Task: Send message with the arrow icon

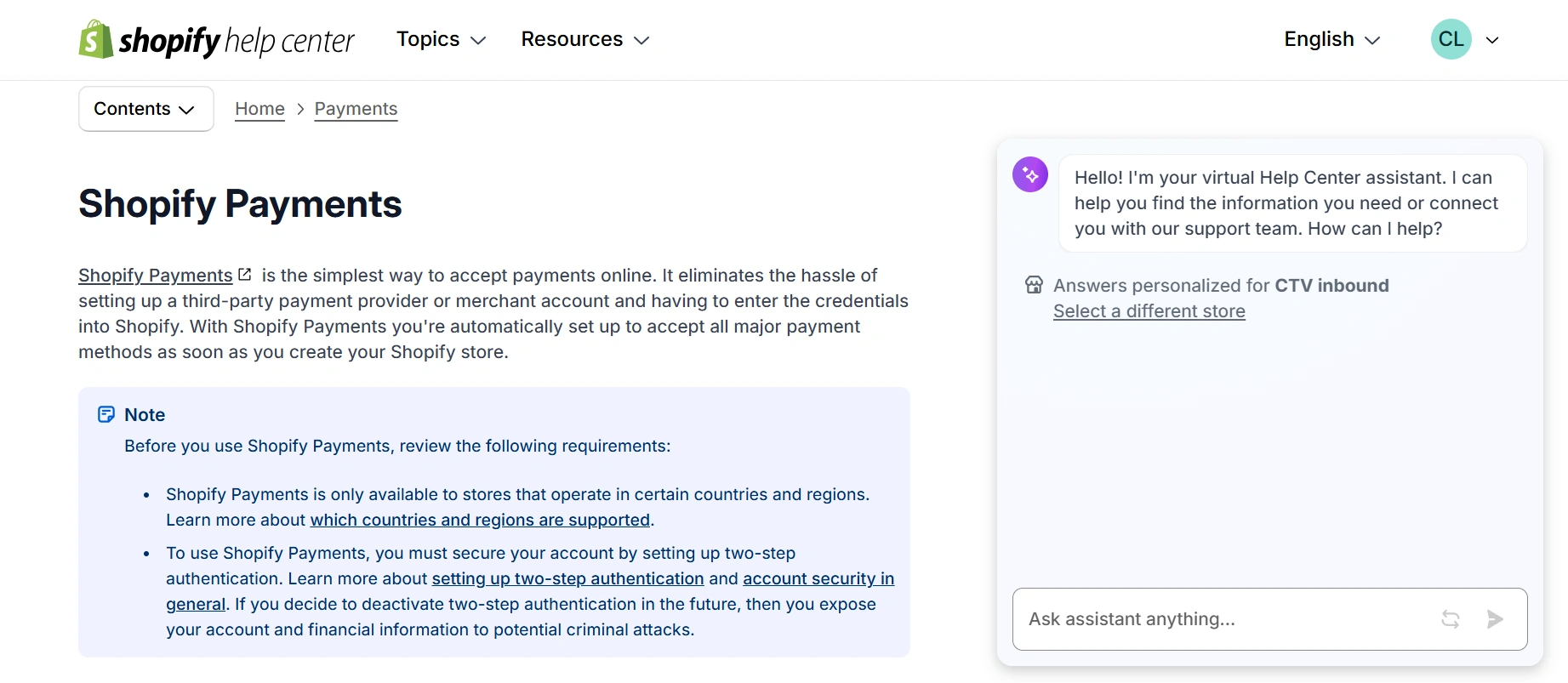Action: tap(1495, 619)
